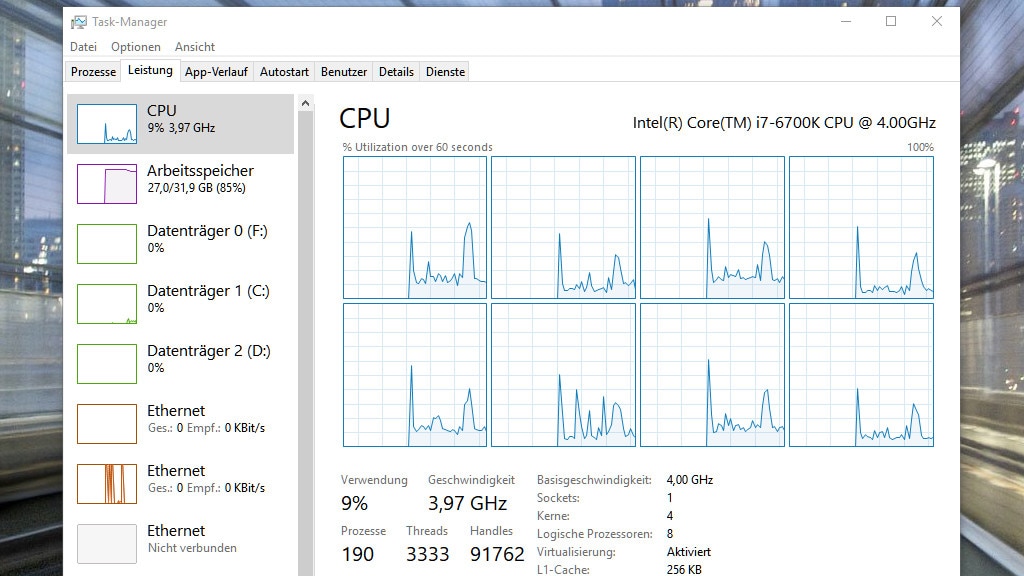Open the Ansicht menu
This screenshot has width=1024, height=576.
195,46
